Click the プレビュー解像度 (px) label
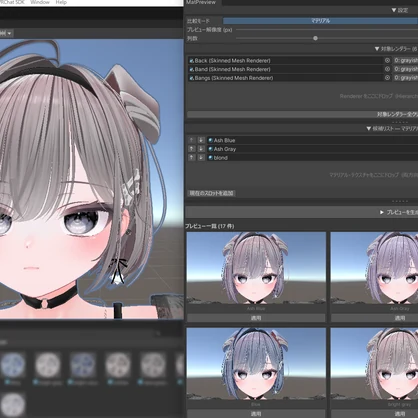This screenshot has width=418, height=418. [x=210, y=30]
